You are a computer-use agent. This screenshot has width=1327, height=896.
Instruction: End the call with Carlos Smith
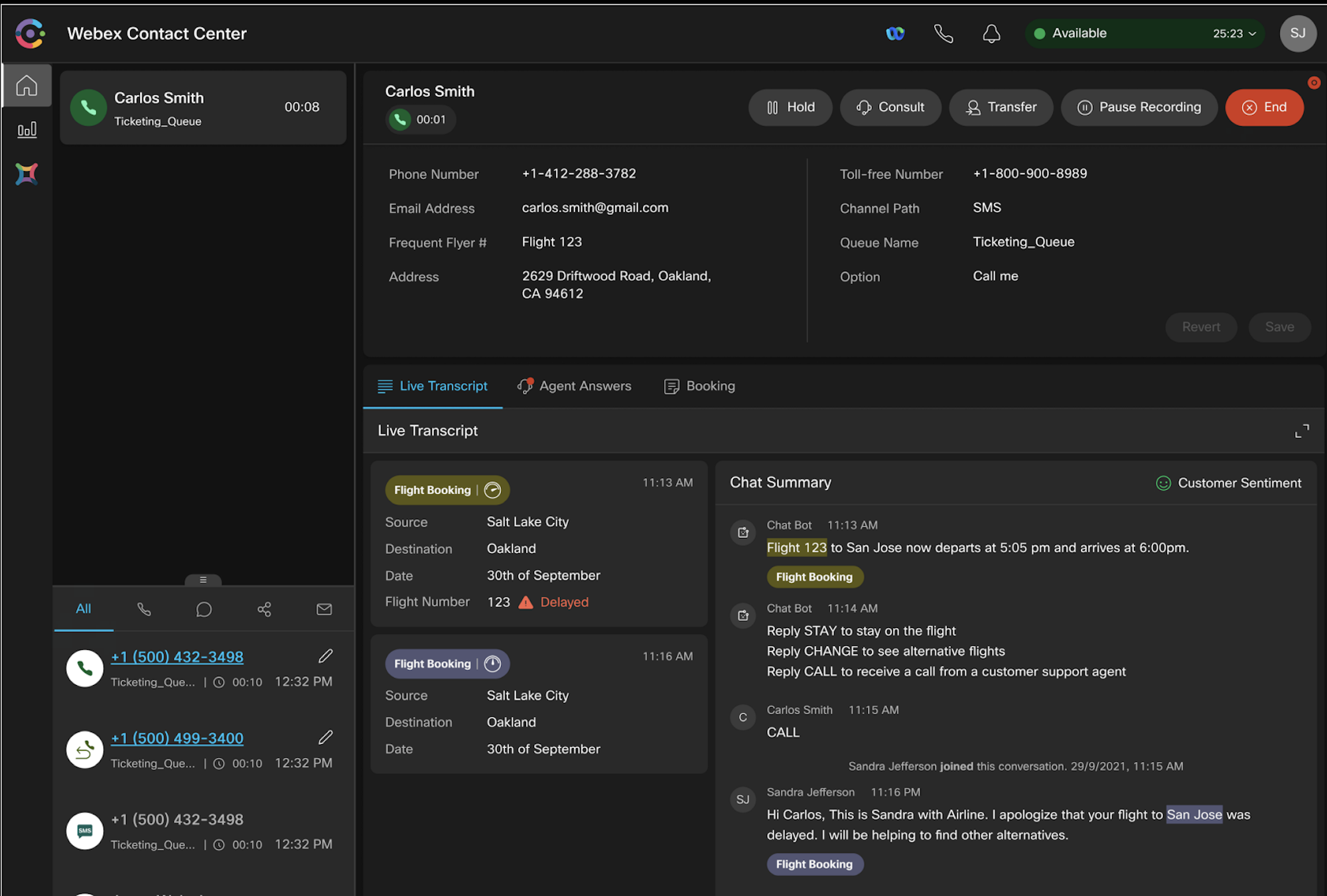coord(1264,107)
